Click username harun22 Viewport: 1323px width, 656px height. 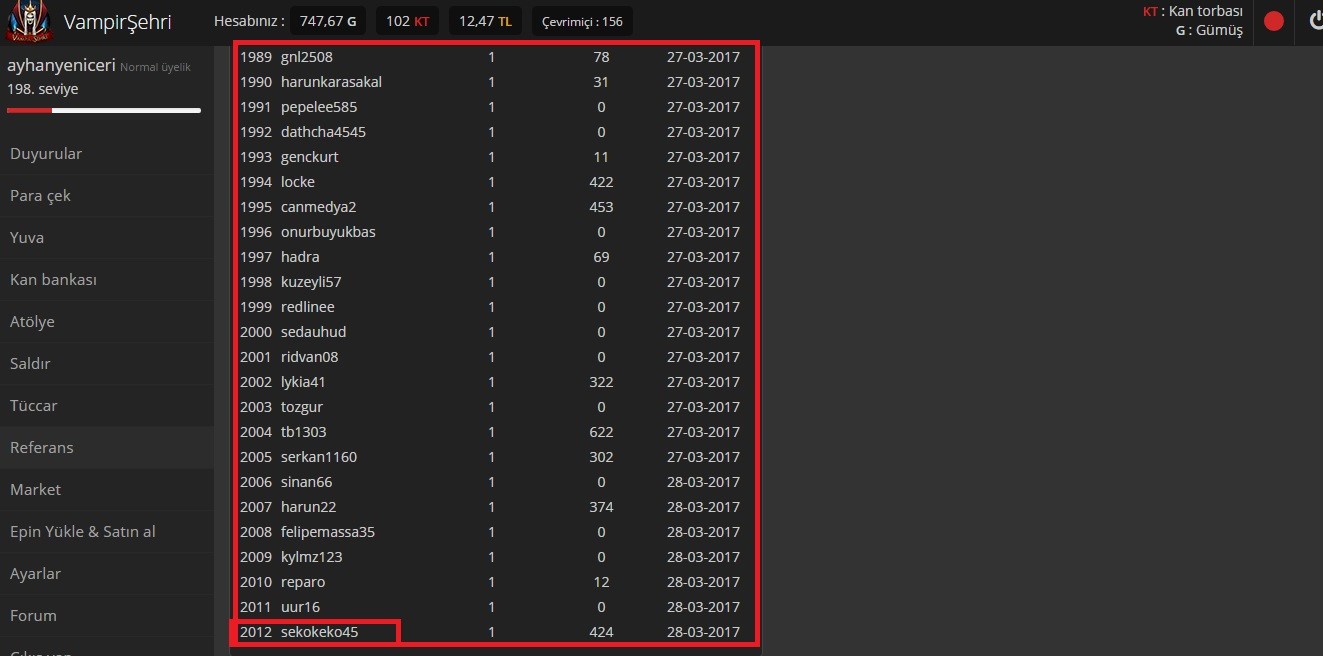(309, 507)
